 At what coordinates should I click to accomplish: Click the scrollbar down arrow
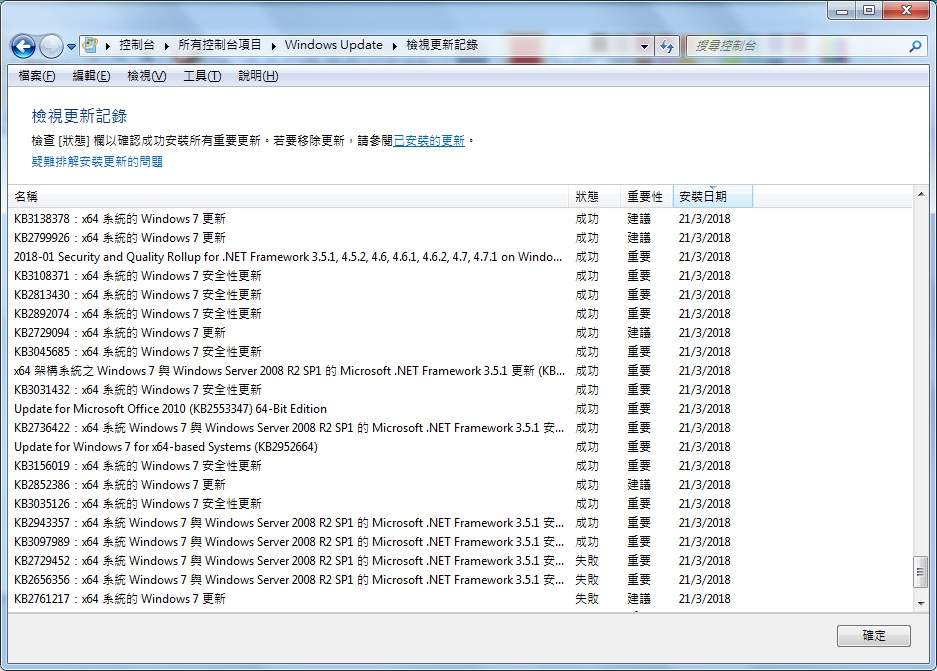(x=921, y=603)
